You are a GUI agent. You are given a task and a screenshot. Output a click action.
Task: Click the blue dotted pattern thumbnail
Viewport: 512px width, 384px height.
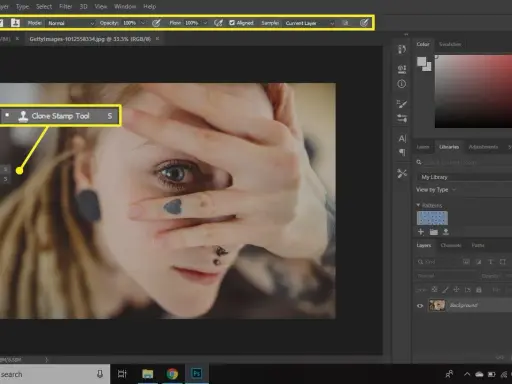pyautogui.click(x=432, y=218)
